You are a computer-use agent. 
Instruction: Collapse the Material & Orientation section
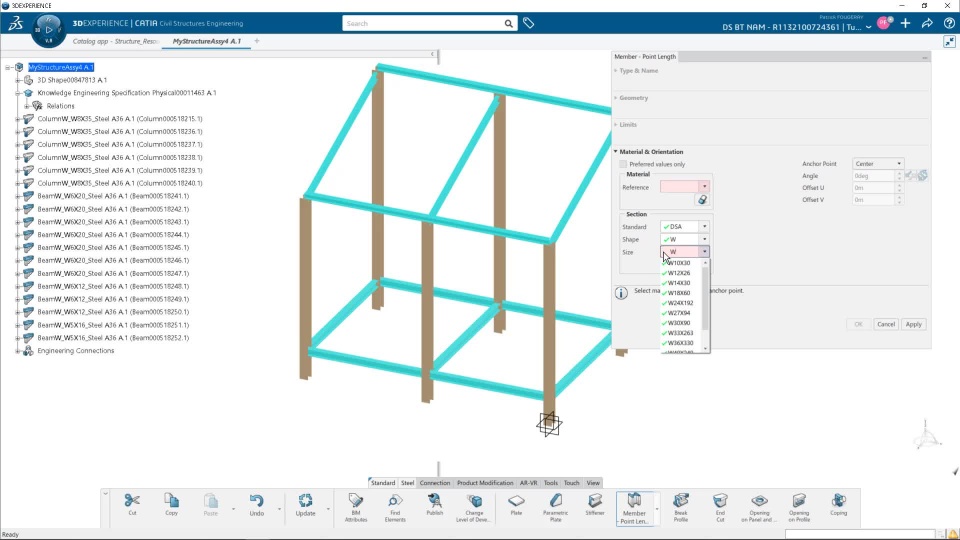click(x=649, y=152)
